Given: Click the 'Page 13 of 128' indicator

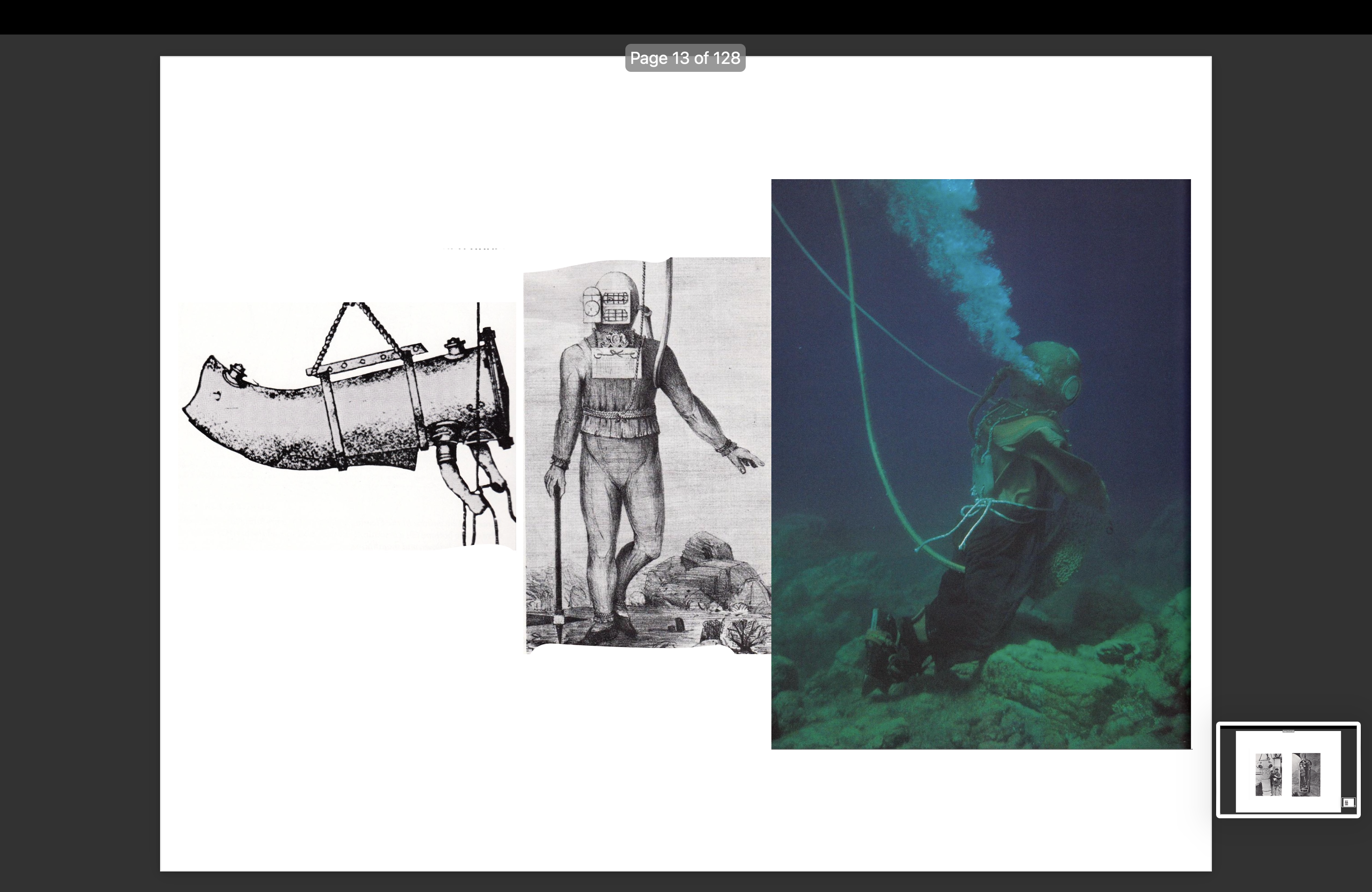Looking at the screenshot, I should click(685, 58).
